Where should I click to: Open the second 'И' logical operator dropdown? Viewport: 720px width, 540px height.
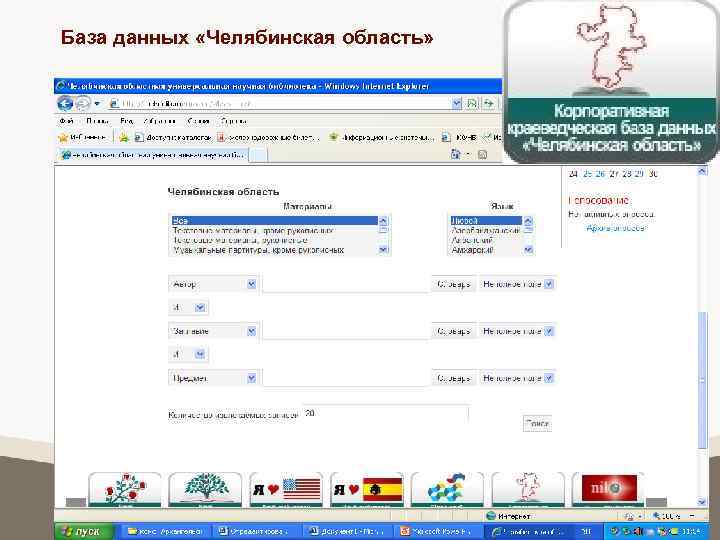[x=188, y=354]
